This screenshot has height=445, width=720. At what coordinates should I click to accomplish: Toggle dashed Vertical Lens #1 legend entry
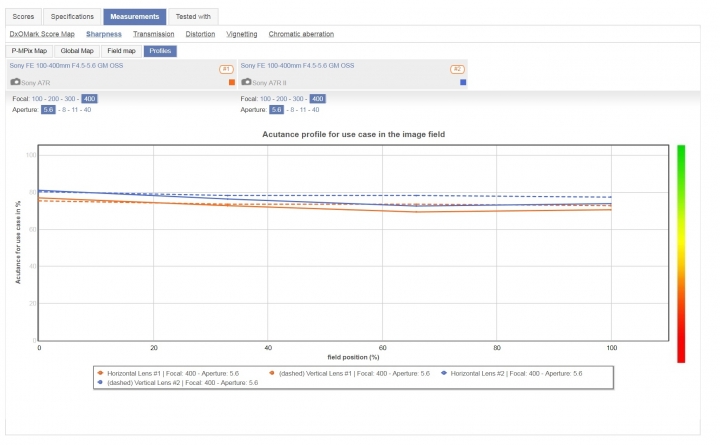[349, 373]
